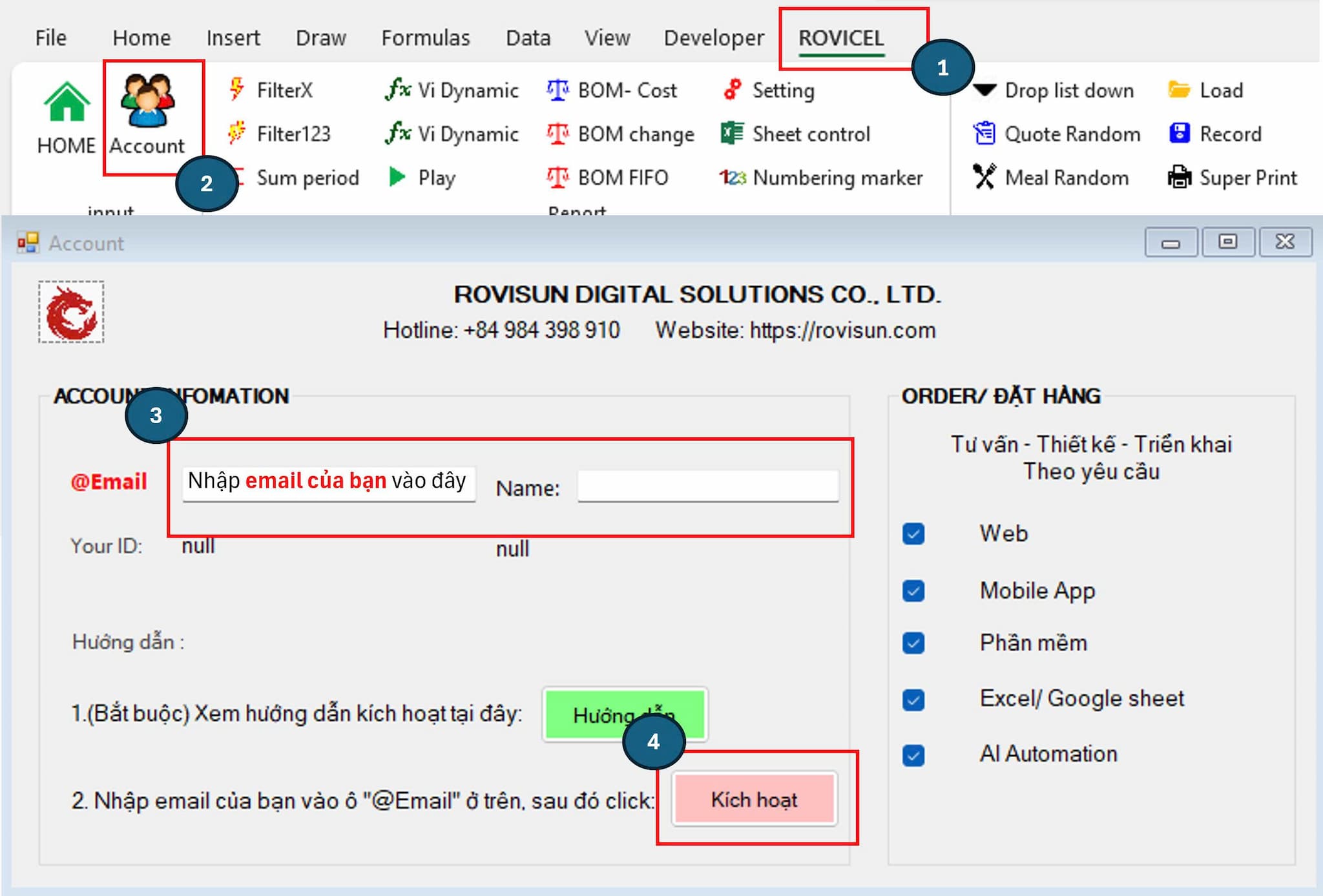Image resolution: width=1323 pixels, height=896 pixels.
Task: Switch to the ROVICEL ribbon tab
Action: point(840,38)
